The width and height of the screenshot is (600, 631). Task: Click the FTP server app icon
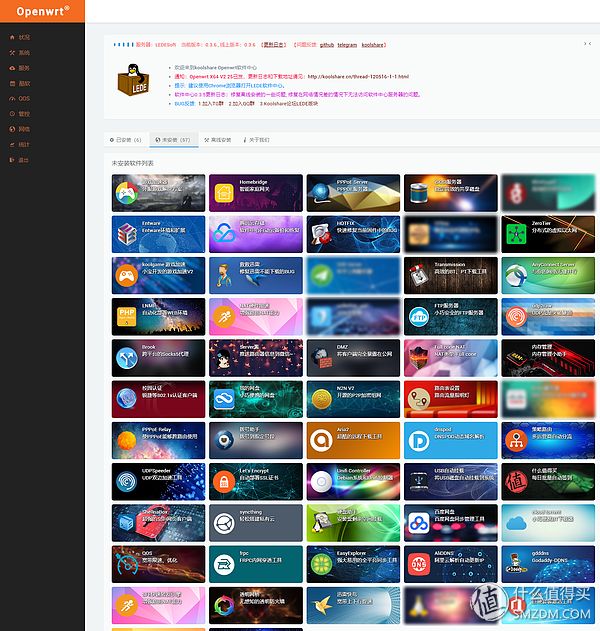pyautogui.click(x=419, y=315)
